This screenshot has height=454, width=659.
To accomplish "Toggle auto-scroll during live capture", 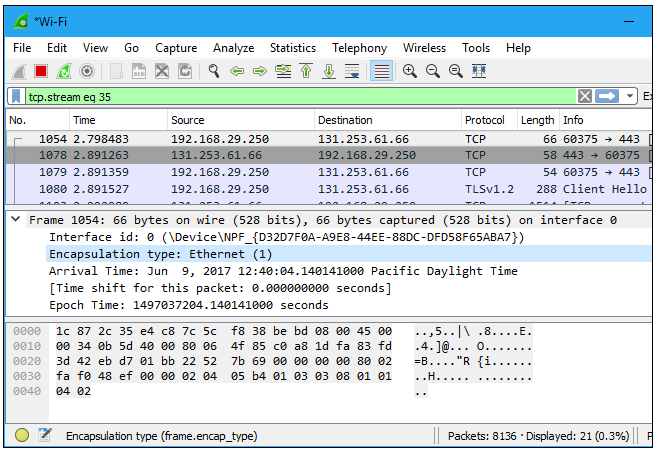I will coord(352,71).
